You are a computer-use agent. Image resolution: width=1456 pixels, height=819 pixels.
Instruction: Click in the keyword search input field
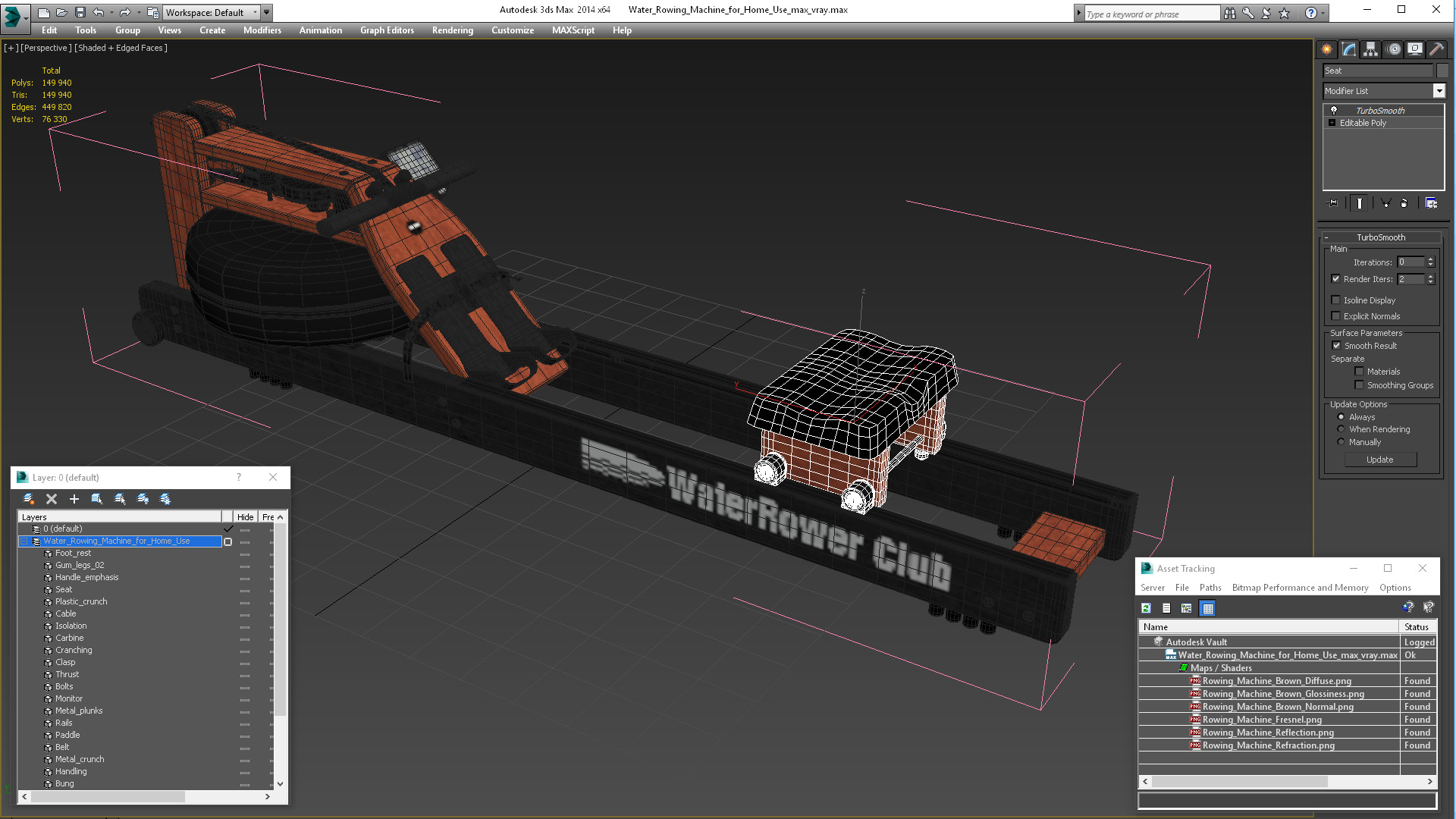tap(1151, 14)
